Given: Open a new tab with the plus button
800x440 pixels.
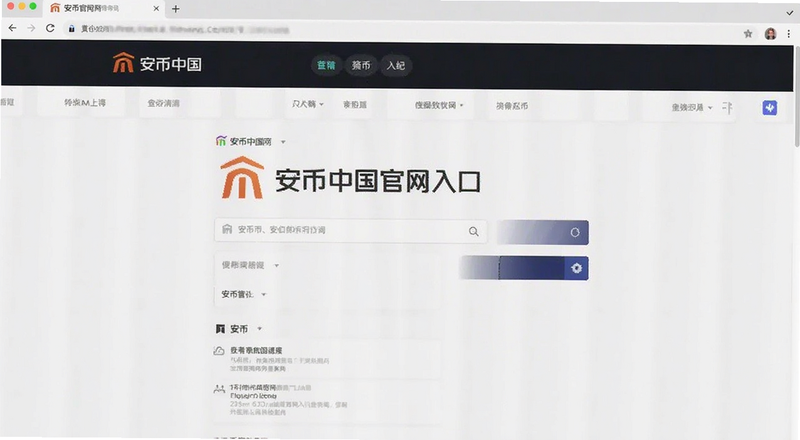Looking at the screenshot, I should coord(176,9).
